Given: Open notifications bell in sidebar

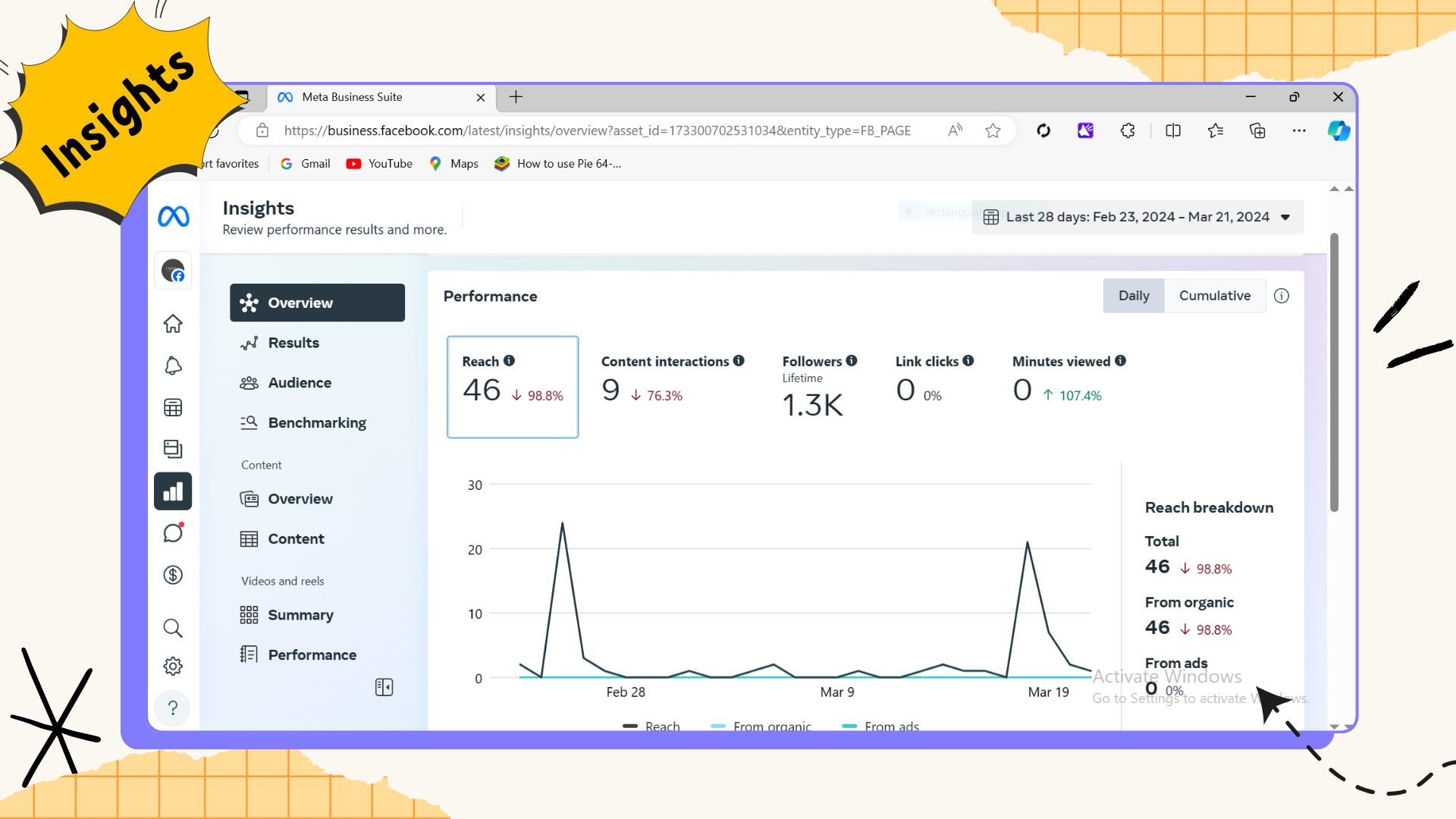Looking at the screenshot, I should (173, 366).
